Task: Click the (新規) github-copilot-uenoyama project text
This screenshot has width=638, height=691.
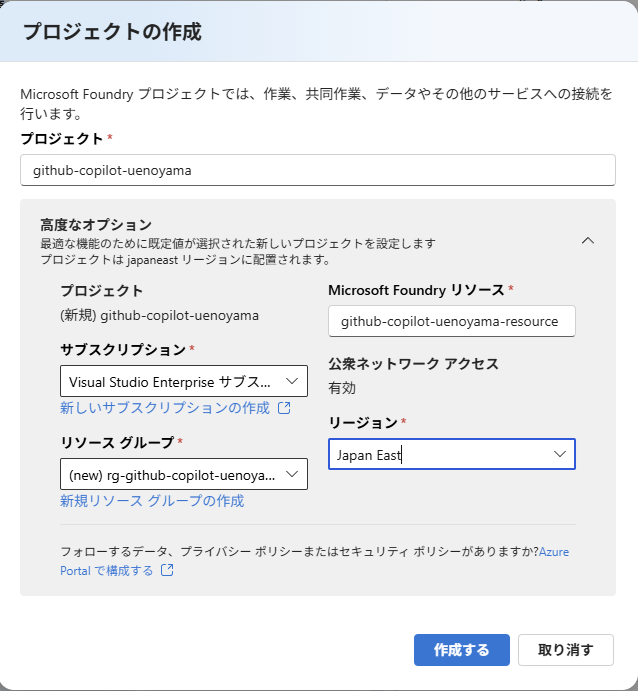Action: [x=160, y=316]
